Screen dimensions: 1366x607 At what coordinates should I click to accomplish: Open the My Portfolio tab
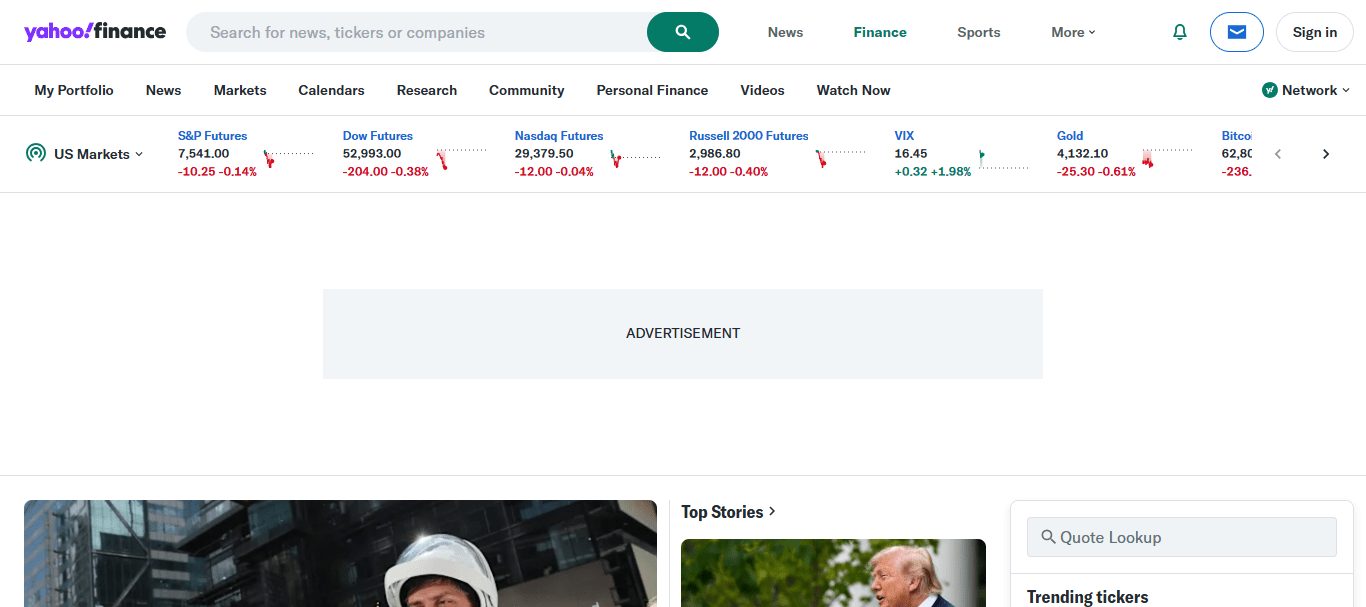click(74, 90)
